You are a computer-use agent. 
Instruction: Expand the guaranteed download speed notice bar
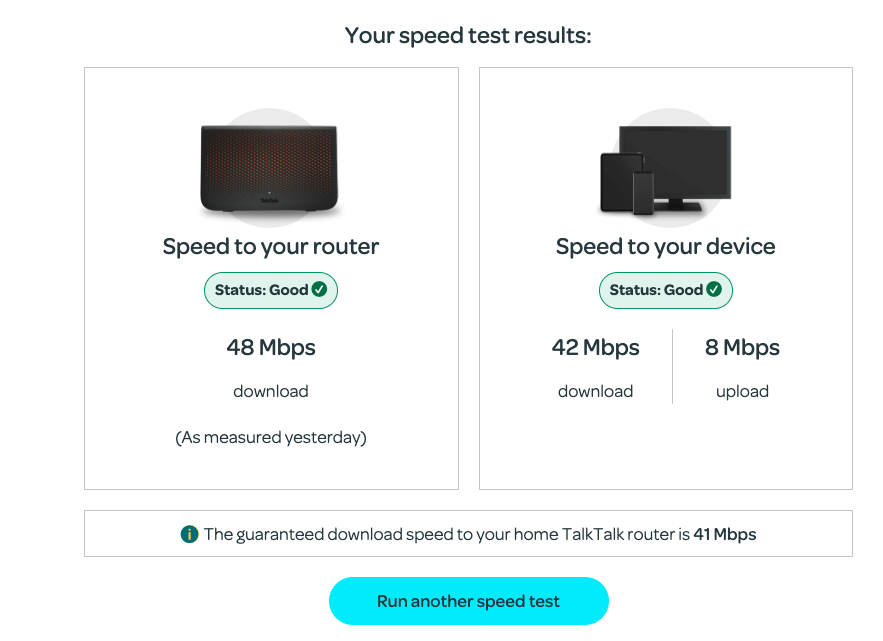469,533
